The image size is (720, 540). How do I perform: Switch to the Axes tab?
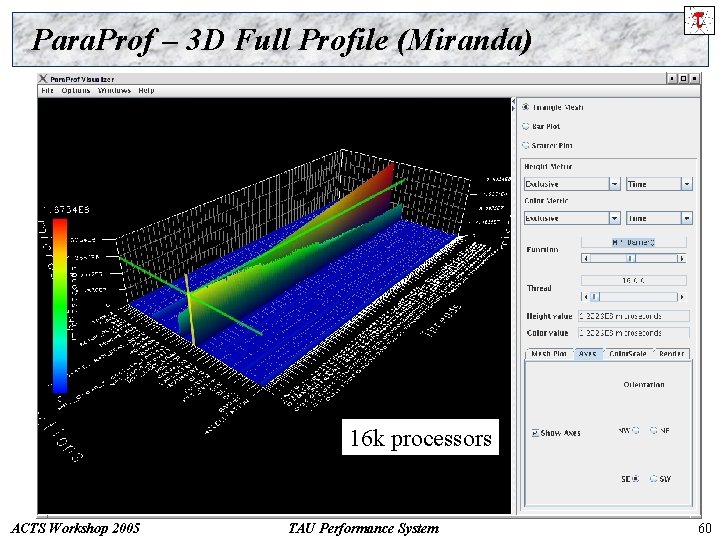pos(588,354)
